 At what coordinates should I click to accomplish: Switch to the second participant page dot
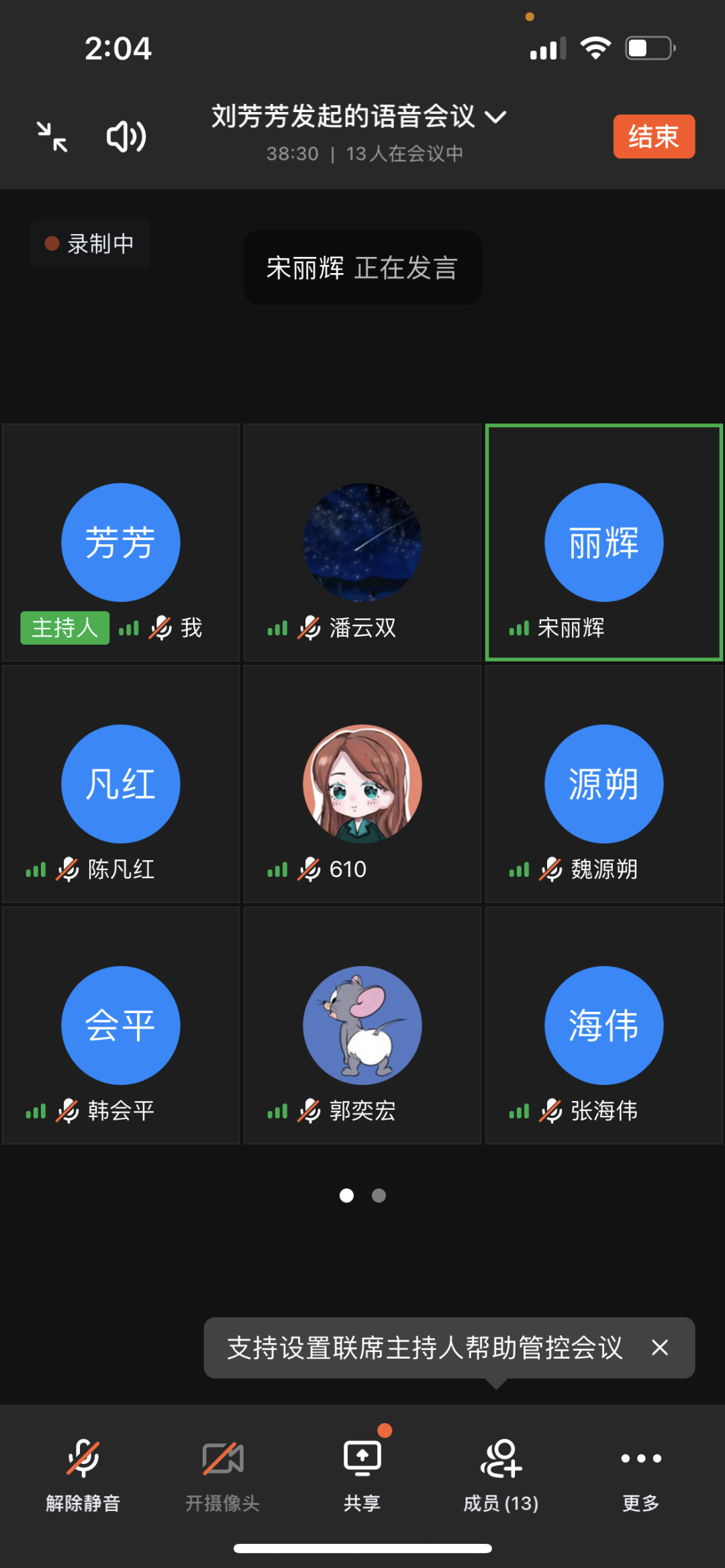(379, 1196)
